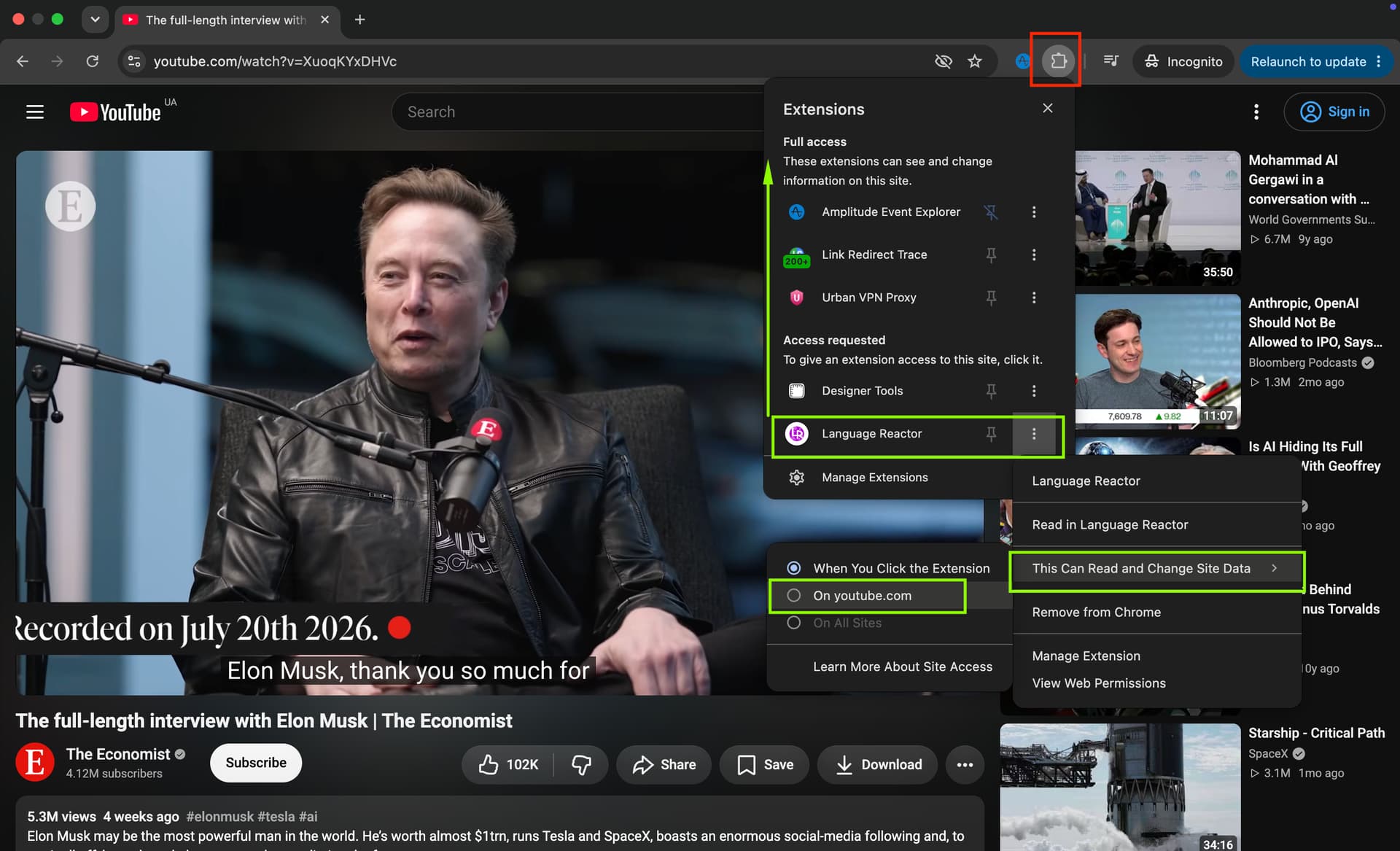The height and width of the screenshot is (851, 1400).
Task: Pin Link Redirect Trace to toolbar
Action: coord(990,255)
